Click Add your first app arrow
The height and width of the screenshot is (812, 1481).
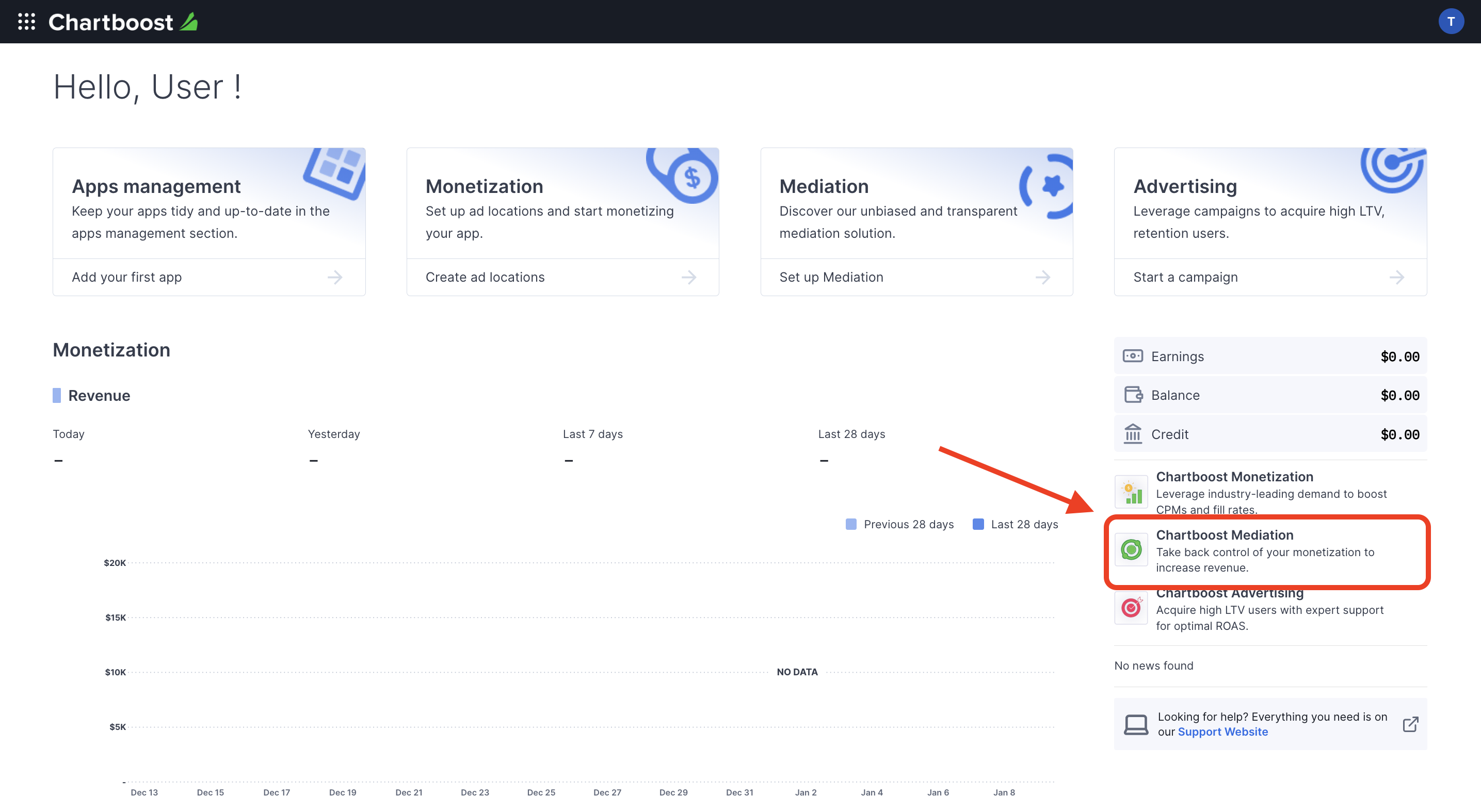337,277
